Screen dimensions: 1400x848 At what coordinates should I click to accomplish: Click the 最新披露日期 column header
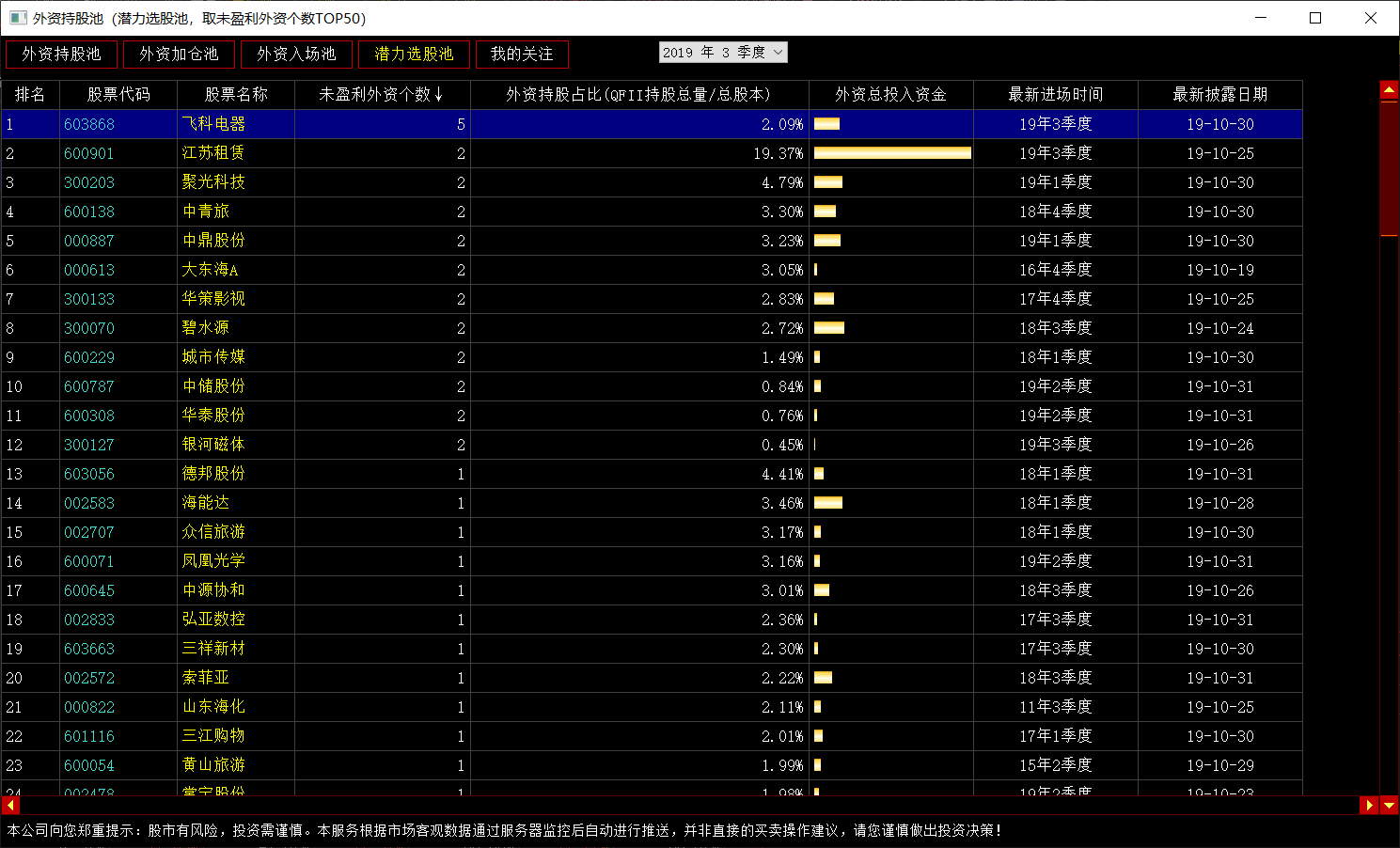pos(1219,95)
